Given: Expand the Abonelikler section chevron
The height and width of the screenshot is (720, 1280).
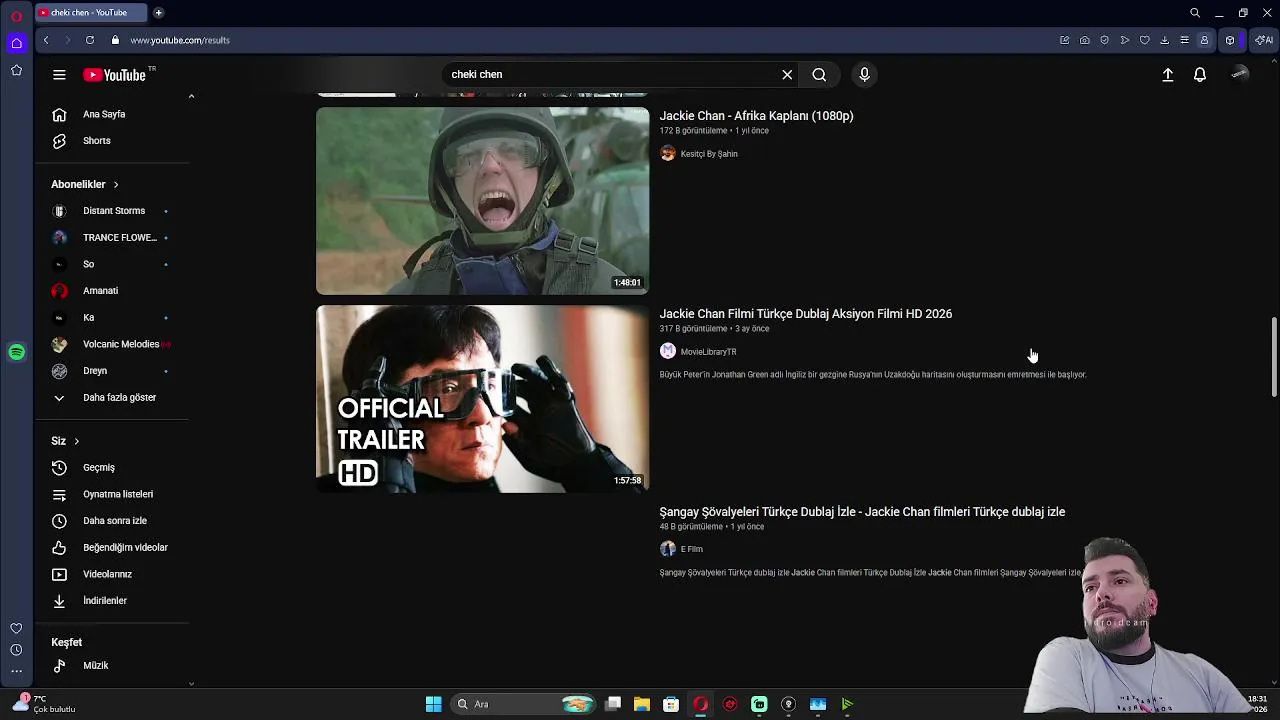Looking at the screenshot, I should point(115,185).
